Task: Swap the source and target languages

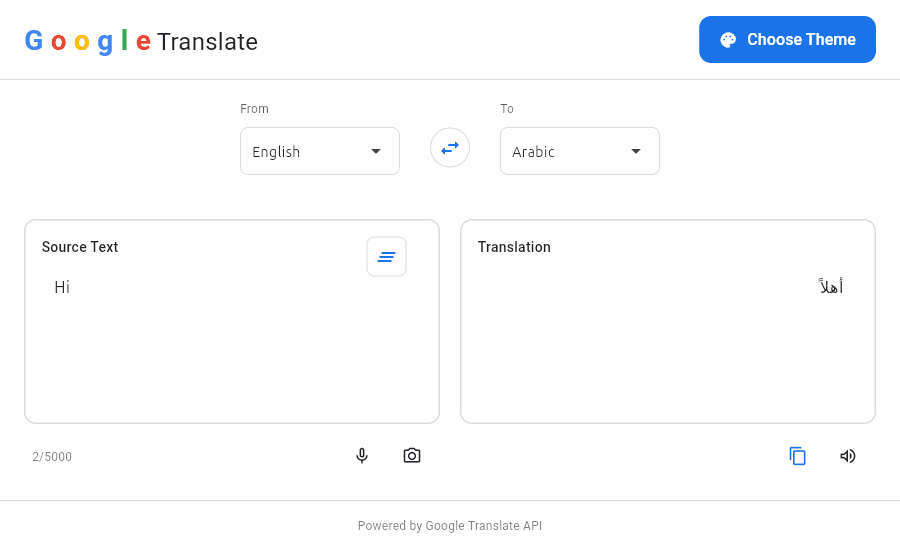Action: coord(450,148)
